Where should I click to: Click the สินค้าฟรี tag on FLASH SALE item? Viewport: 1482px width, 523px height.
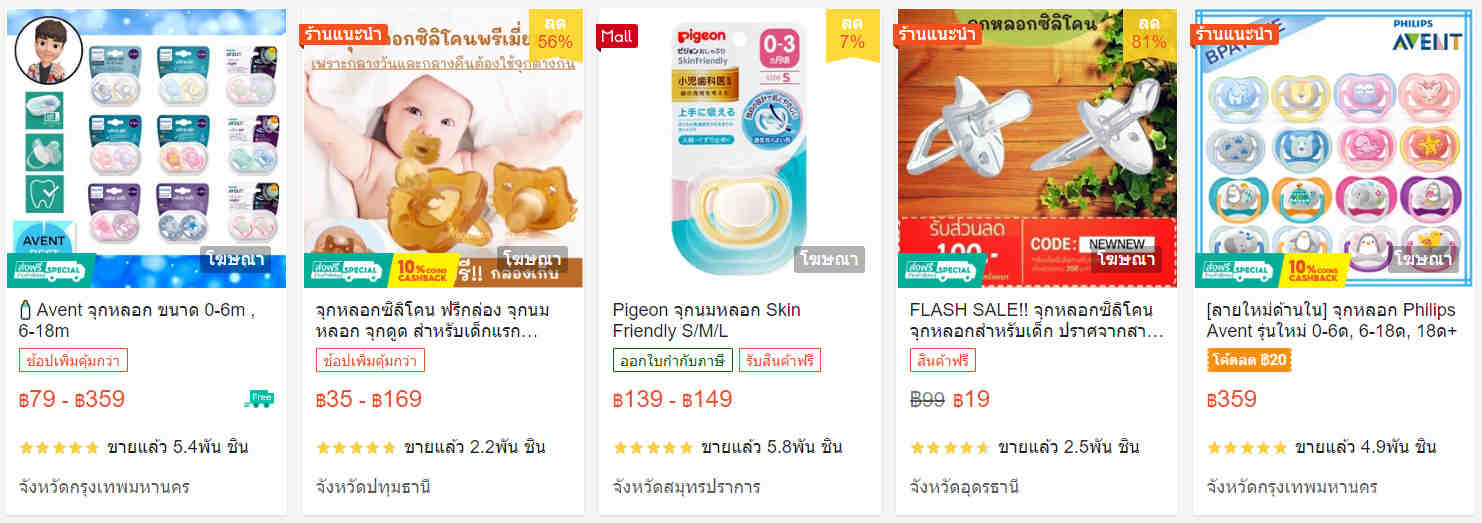pos(942,360)
